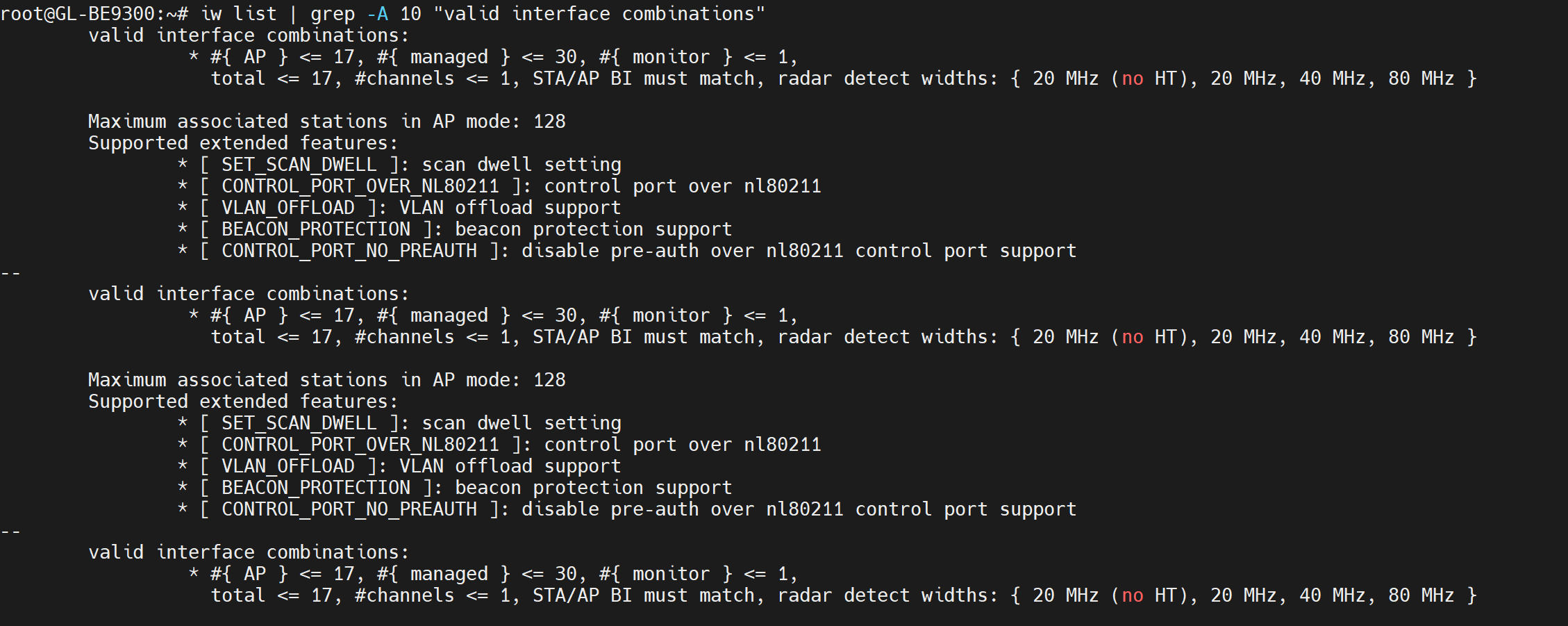
Task: Click the "grep" command in the prompt line
Action: tap(332, 14)
